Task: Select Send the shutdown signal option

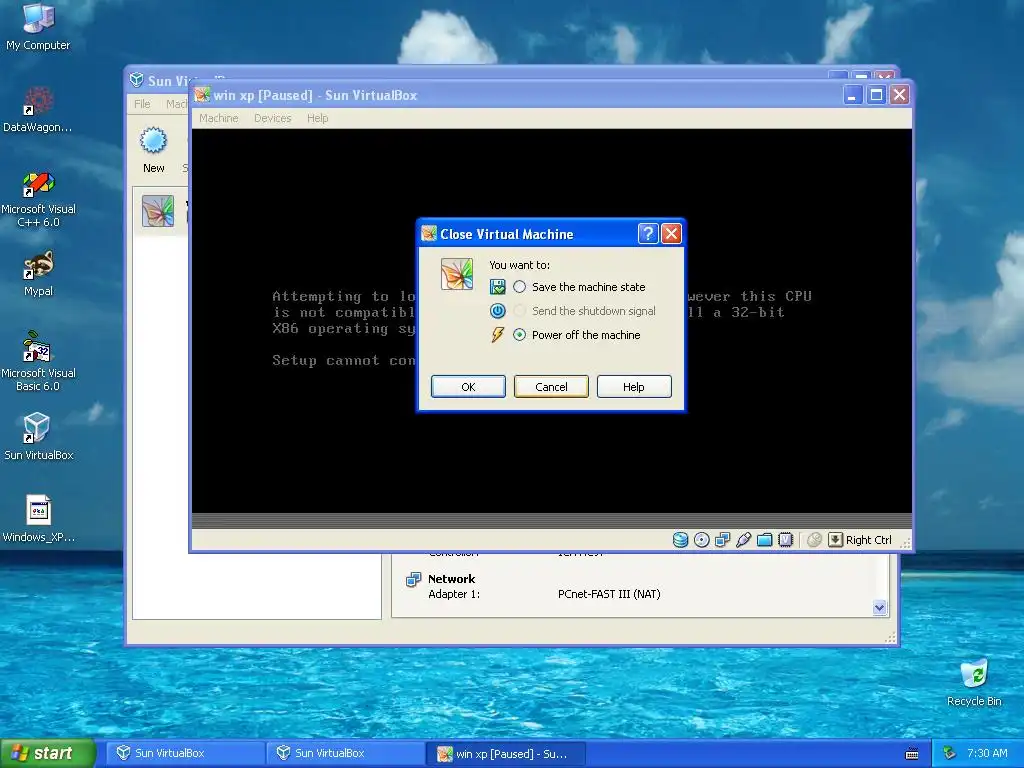Action: point(586,311)
